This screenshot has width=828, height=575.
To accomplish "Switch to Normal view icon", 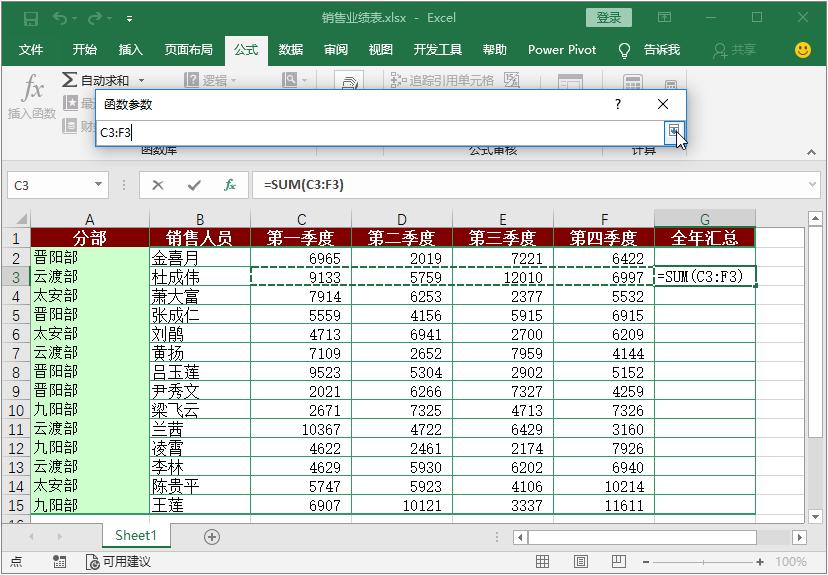I will click(543, 562).
